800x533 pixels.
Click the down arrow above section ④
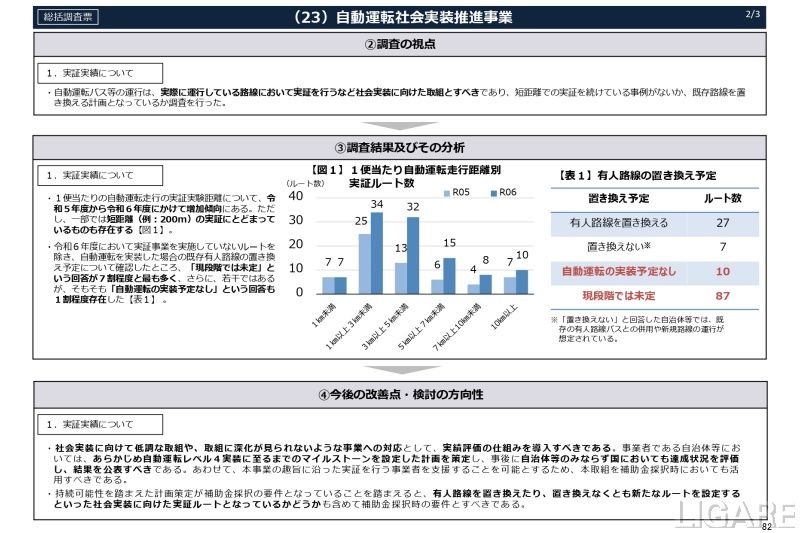pos(399,370)
